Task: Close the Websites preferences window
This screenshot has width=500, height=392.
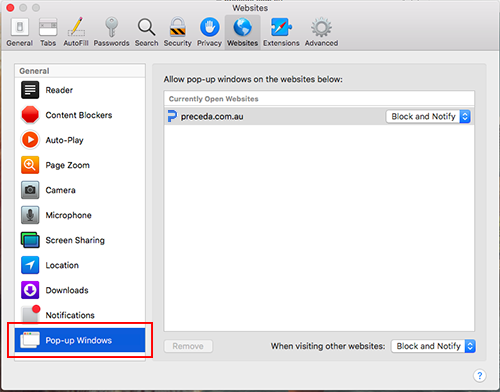Action: click(x=10, y=7)
